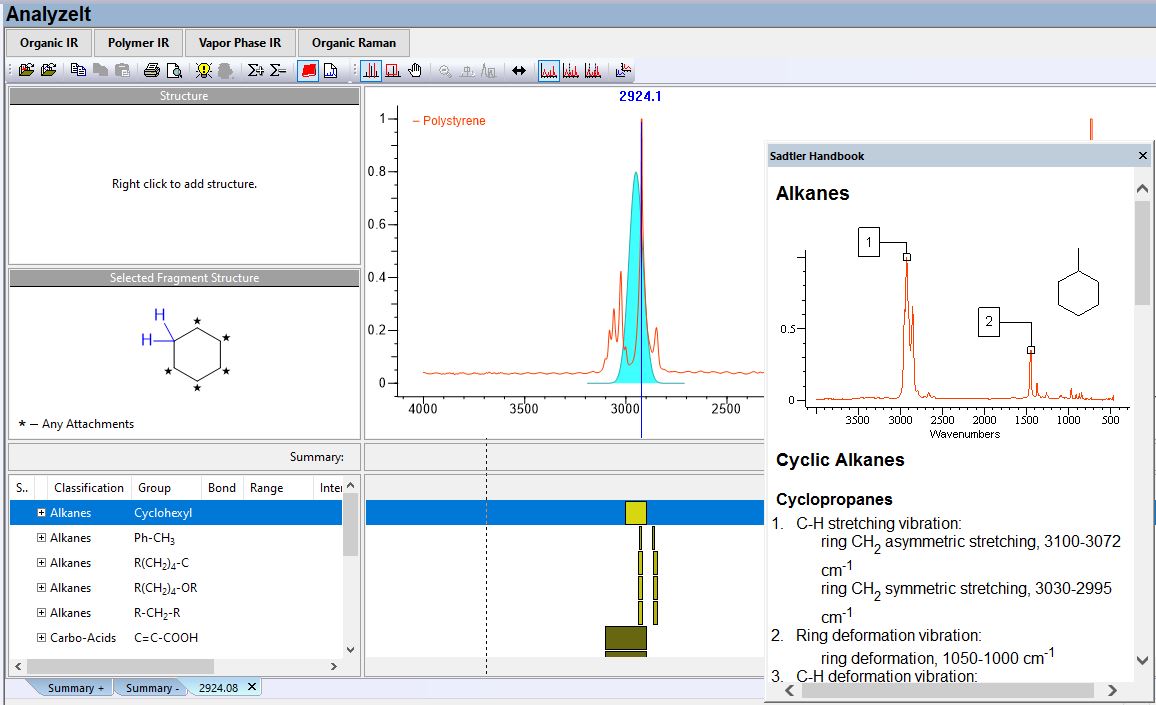Click the double-headed horizontal arrow icon
This screenshot has height=705, width=1156.
coord(519,71)
